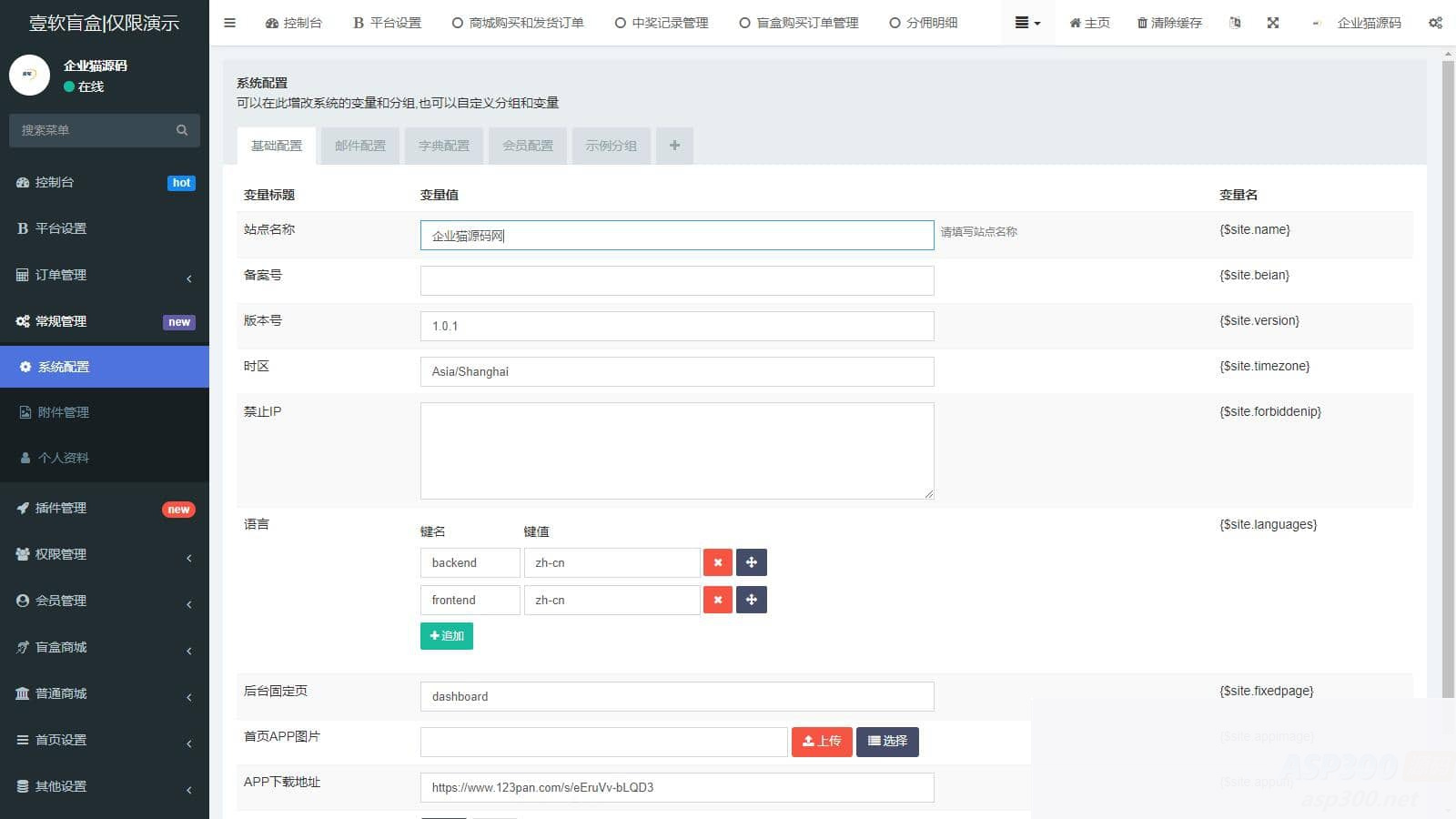
Task: Click the search icon in the sidebar menu search
Action: click(183, 129)
